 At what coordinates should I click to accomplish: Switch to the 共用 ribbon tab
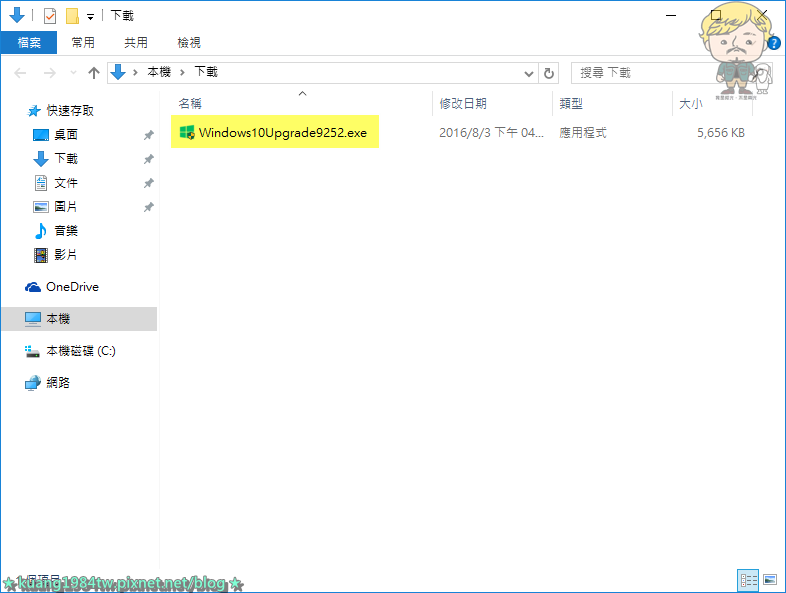[x=136, y=43]
